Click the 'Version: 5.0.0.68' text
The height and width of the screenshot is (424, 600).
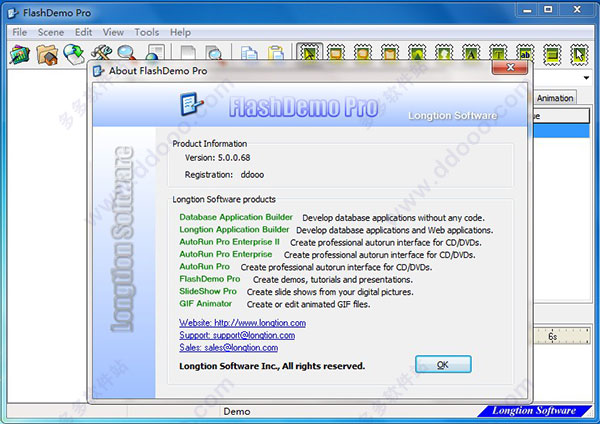[x=217, y=157]
